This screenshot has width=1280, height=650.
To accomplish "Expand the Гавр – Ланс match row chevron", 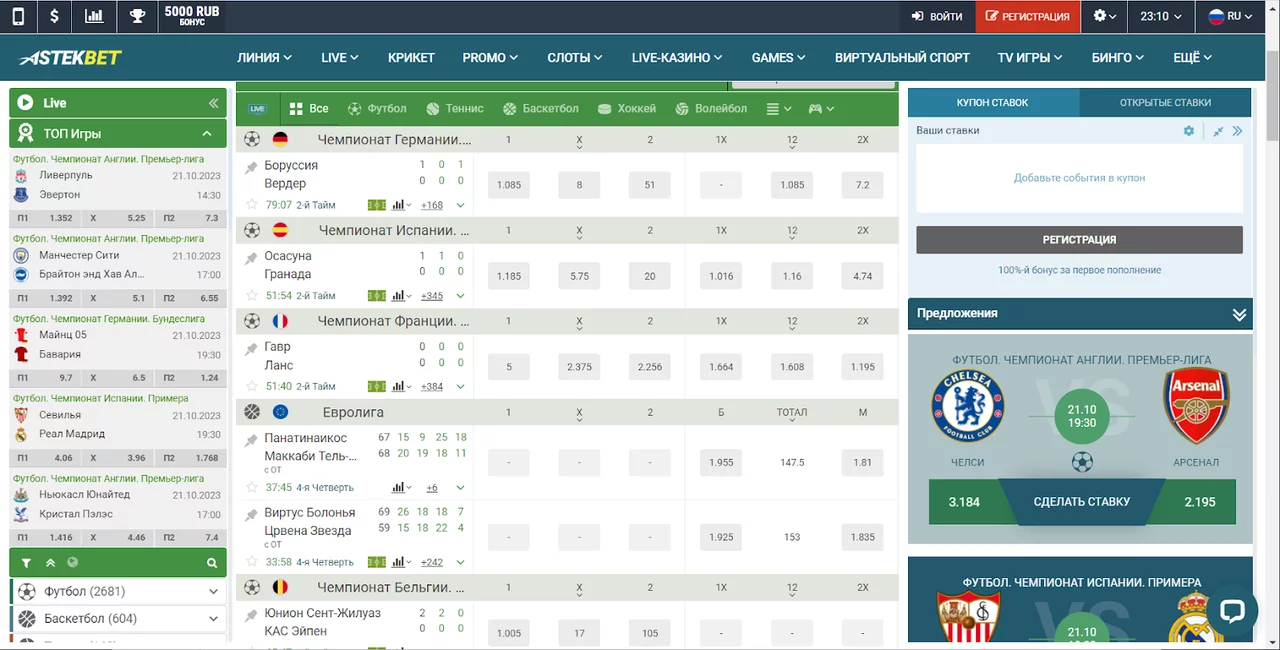I will 460,387.
